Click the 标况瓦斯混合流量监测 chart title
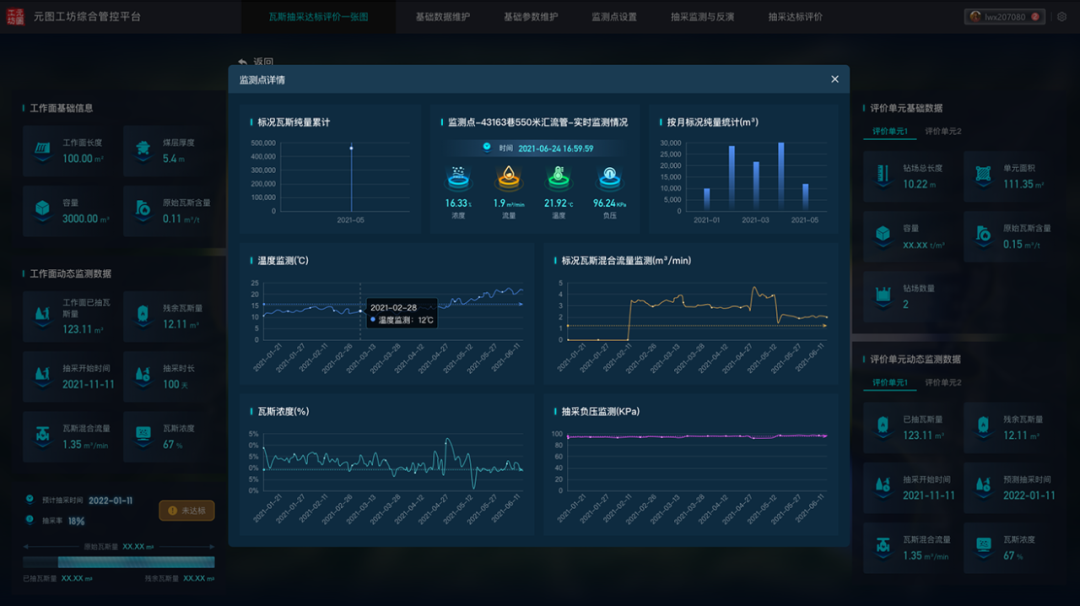 626,260
